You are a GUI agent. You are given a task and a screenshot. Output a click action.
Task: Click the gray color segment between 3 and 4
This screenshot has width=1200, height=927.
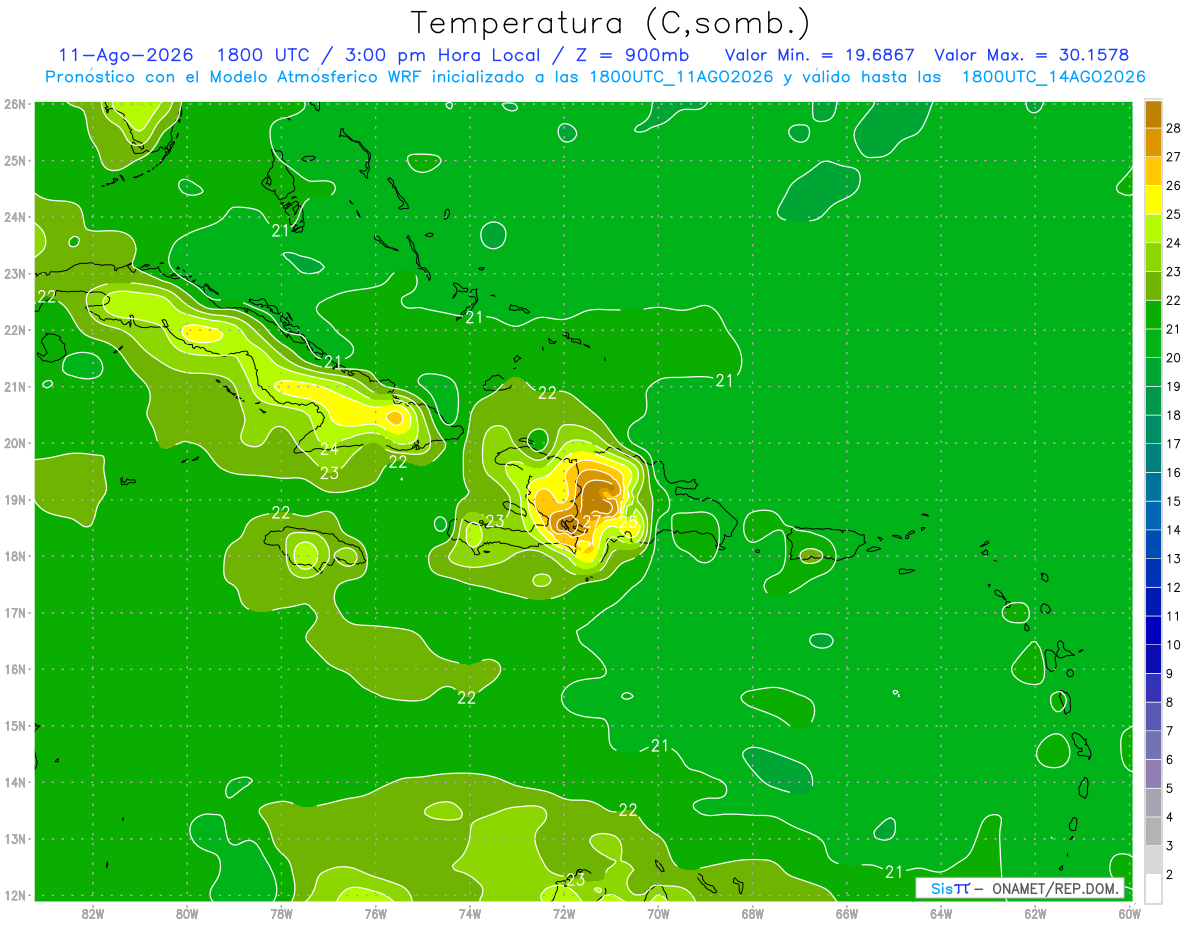1154,832
